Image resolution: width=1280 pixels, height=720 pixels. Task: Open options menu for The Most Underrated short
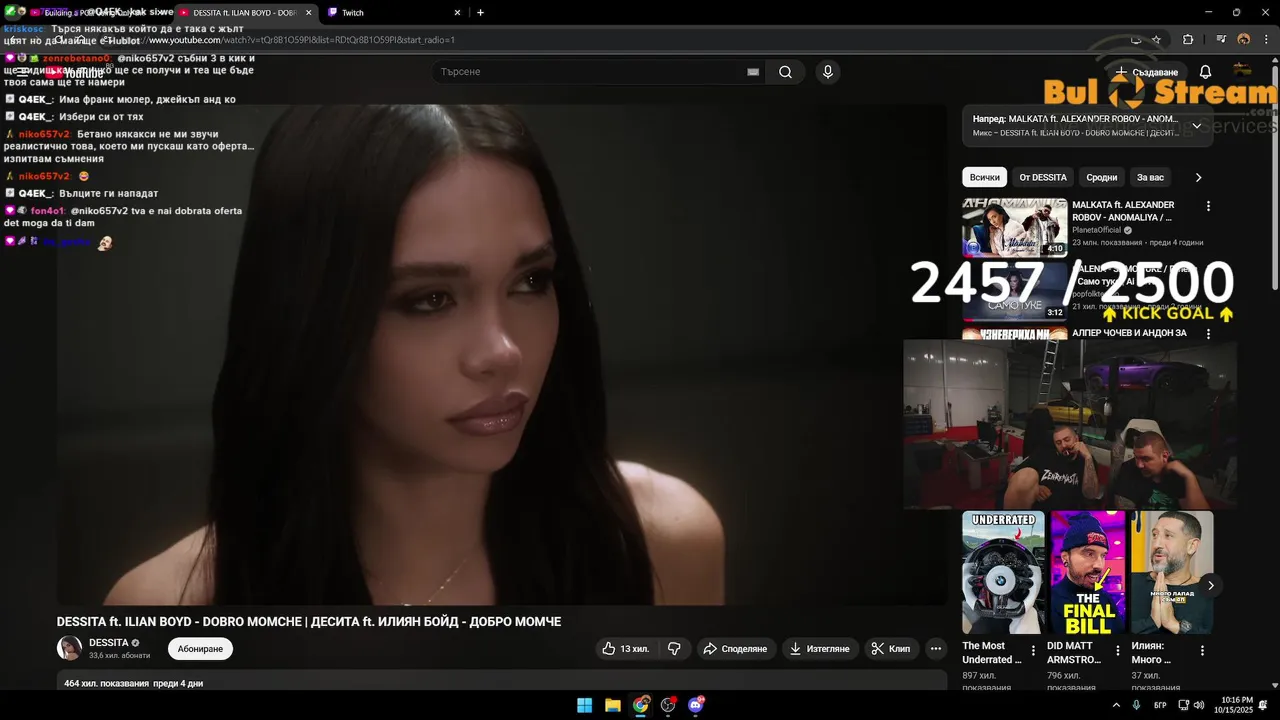point(1033,651)
